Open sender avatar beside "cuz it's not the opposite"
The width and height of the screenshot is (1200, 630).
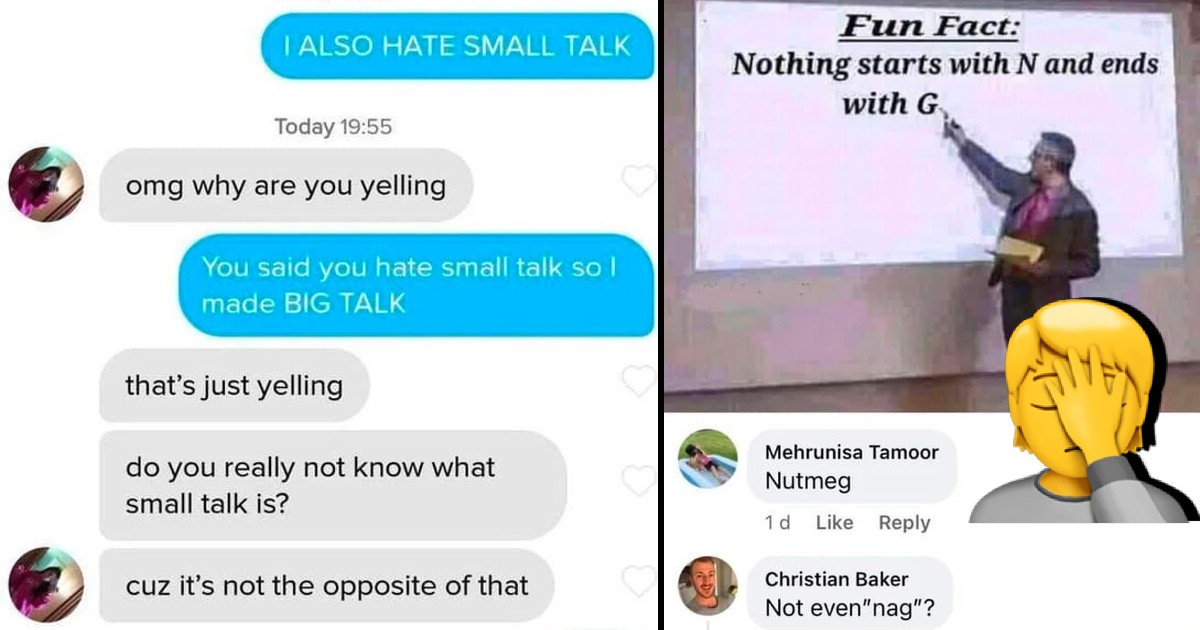pos(46,584)
